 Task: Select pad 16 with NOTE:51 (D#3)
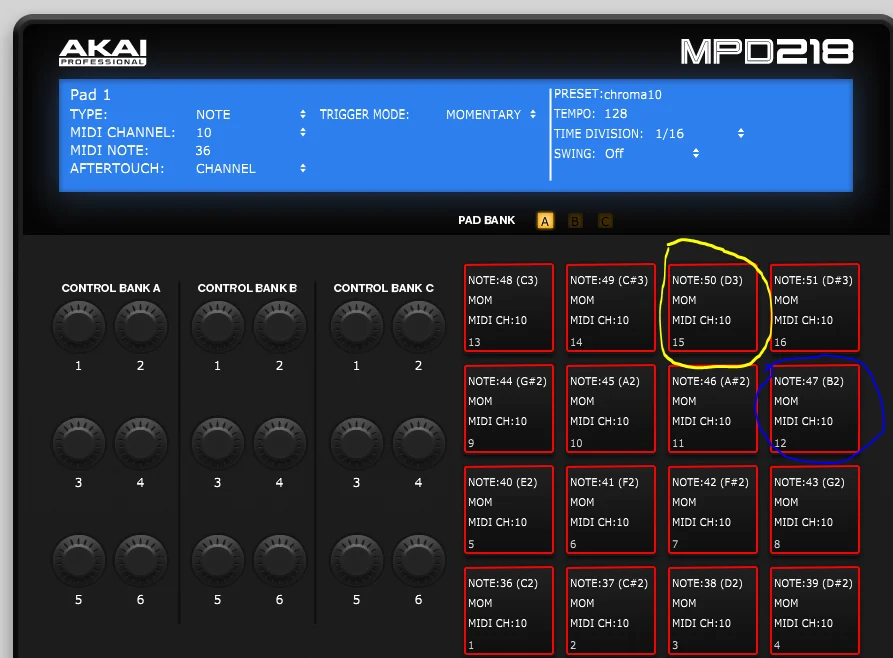[814, 308]
